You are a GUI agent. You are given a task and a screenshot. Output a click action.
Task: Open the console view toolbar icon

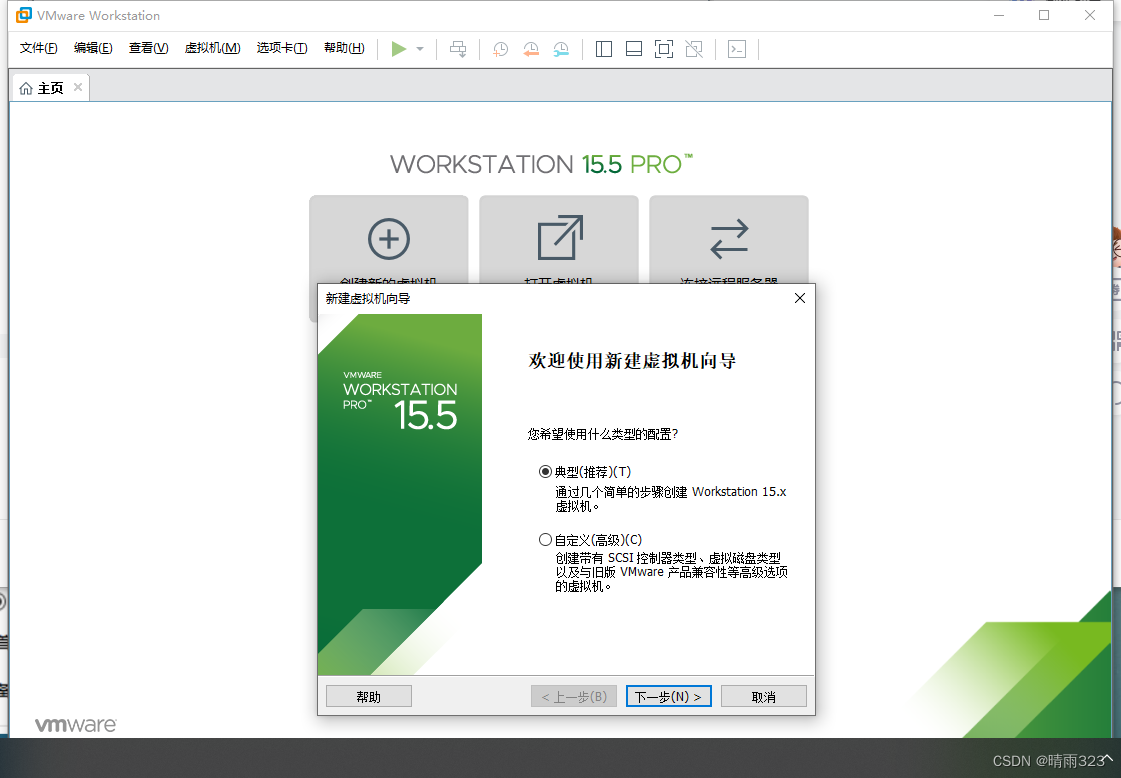click(x=736, y=49)
